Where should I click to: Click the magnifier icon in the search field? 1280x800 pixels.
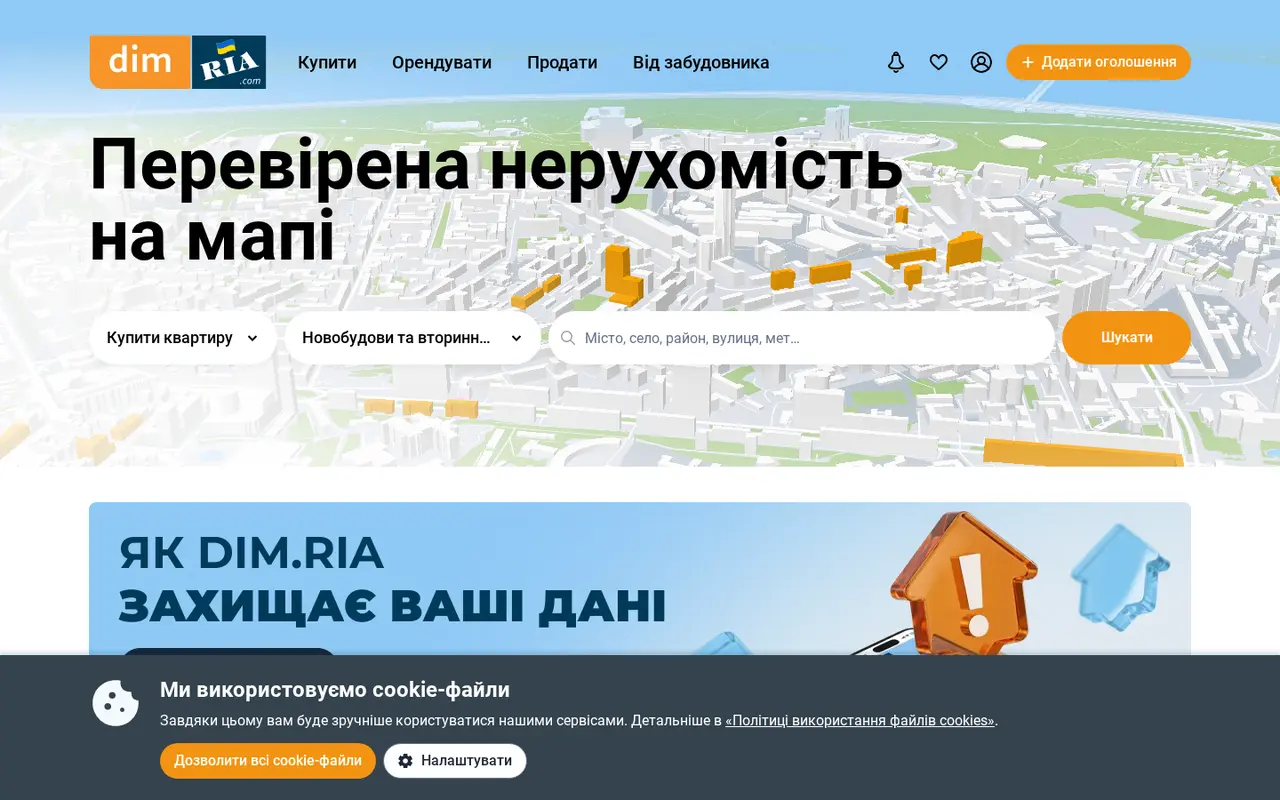pos(568,338)
